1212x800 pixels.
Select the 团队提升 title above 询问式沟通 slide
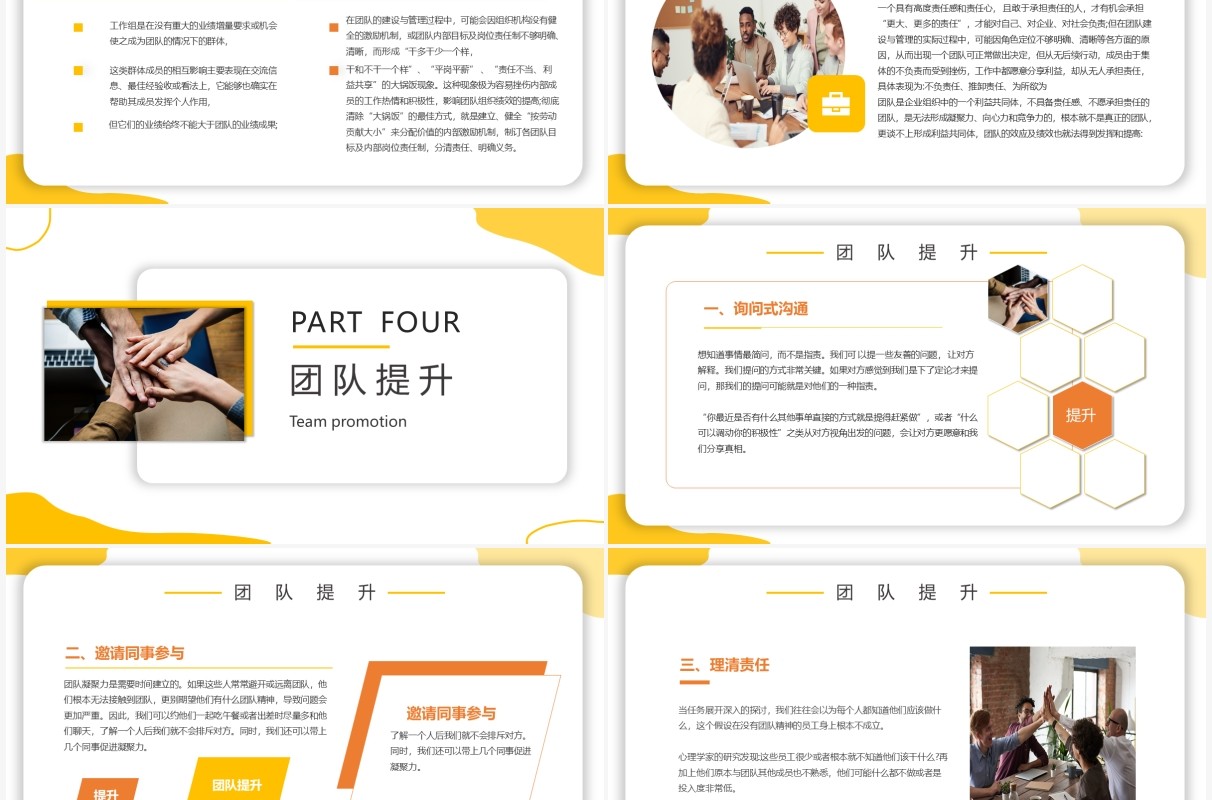click(906, 253)
